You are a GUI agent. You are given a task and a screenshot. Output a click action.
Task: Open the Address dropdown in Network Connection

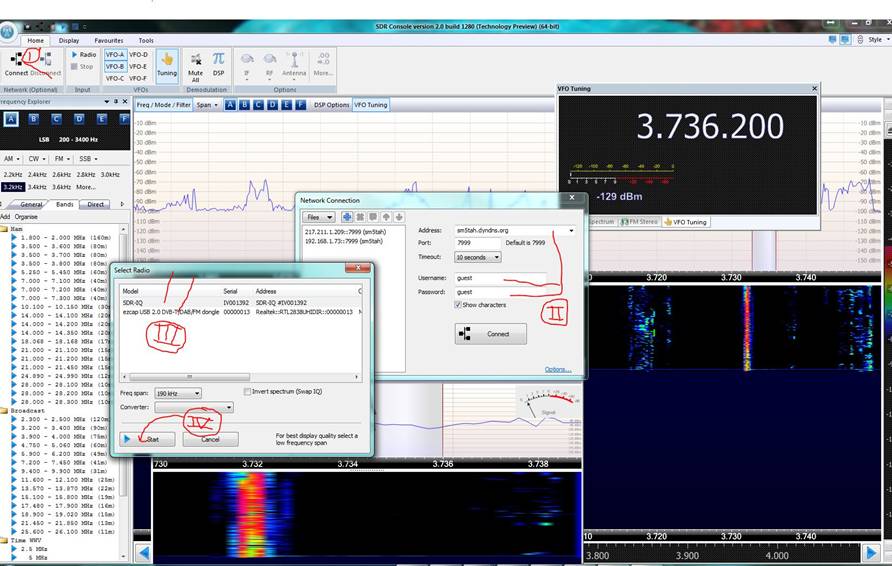[571, 230]
